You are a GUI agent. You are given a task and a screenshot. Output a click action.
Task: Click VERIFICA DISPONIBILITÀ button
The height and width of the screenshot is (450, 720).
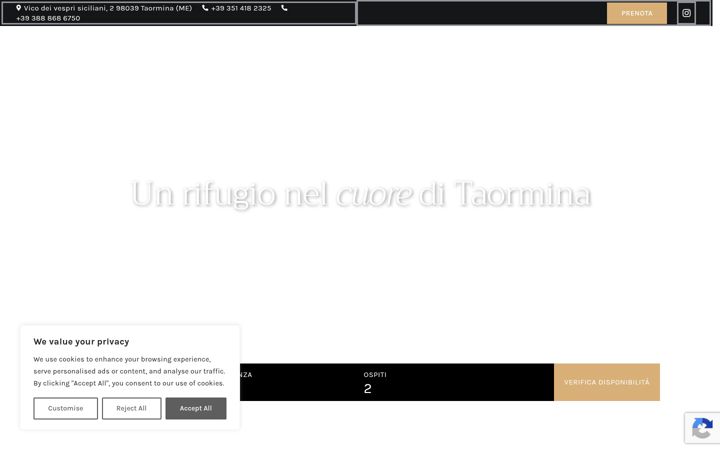tap(607, 382)
